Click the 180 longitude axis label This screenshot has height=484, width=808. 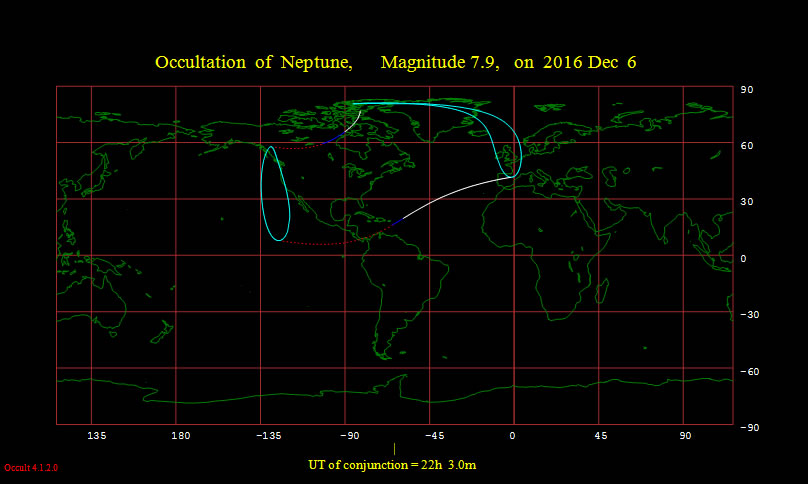click(x=181, y=436)
